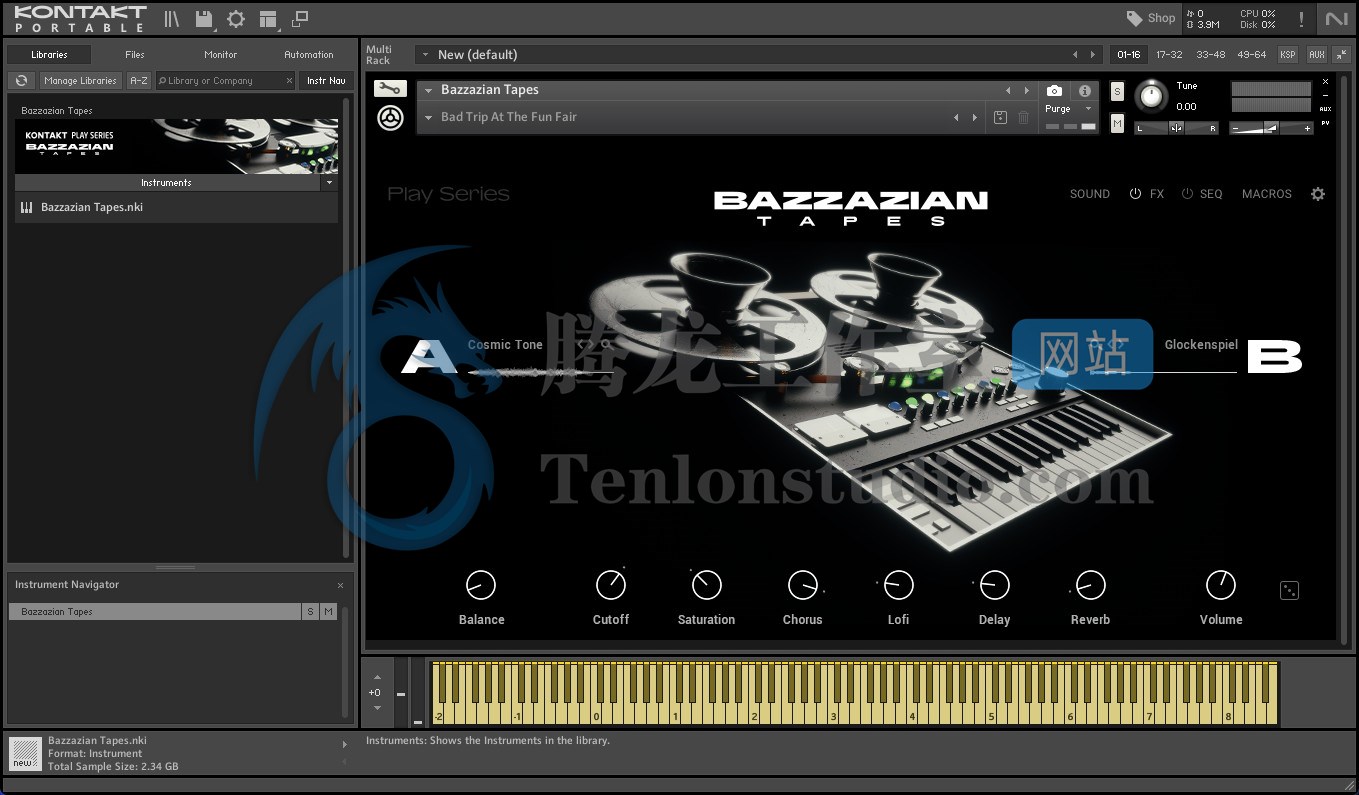Viewport: 1359px width, 795px height.
Task: Open the MACROS page
Action: pos(1267,194)
